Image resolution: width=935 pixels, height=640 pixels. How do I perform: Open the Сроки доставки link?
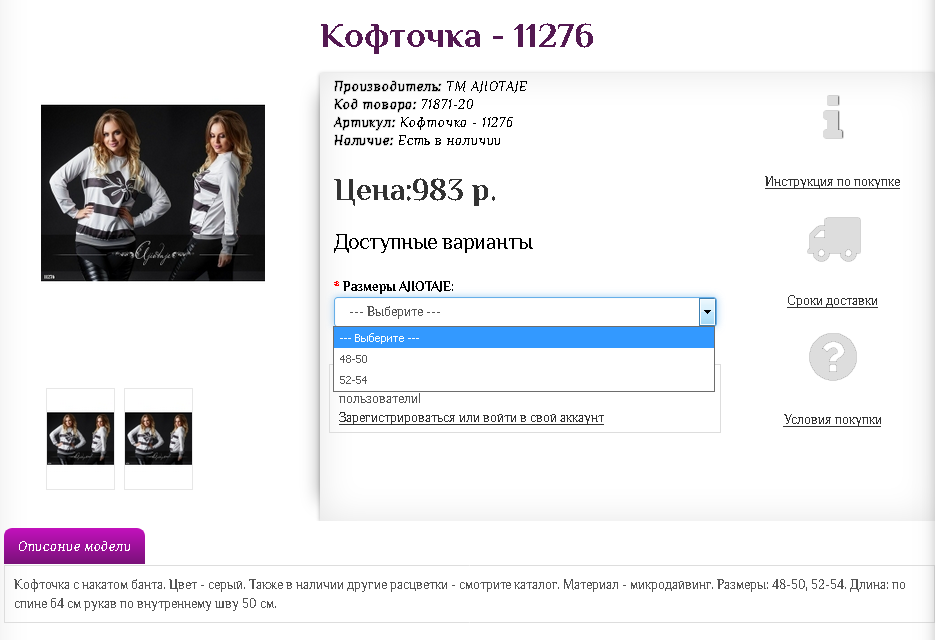click(x=832, y=301)
